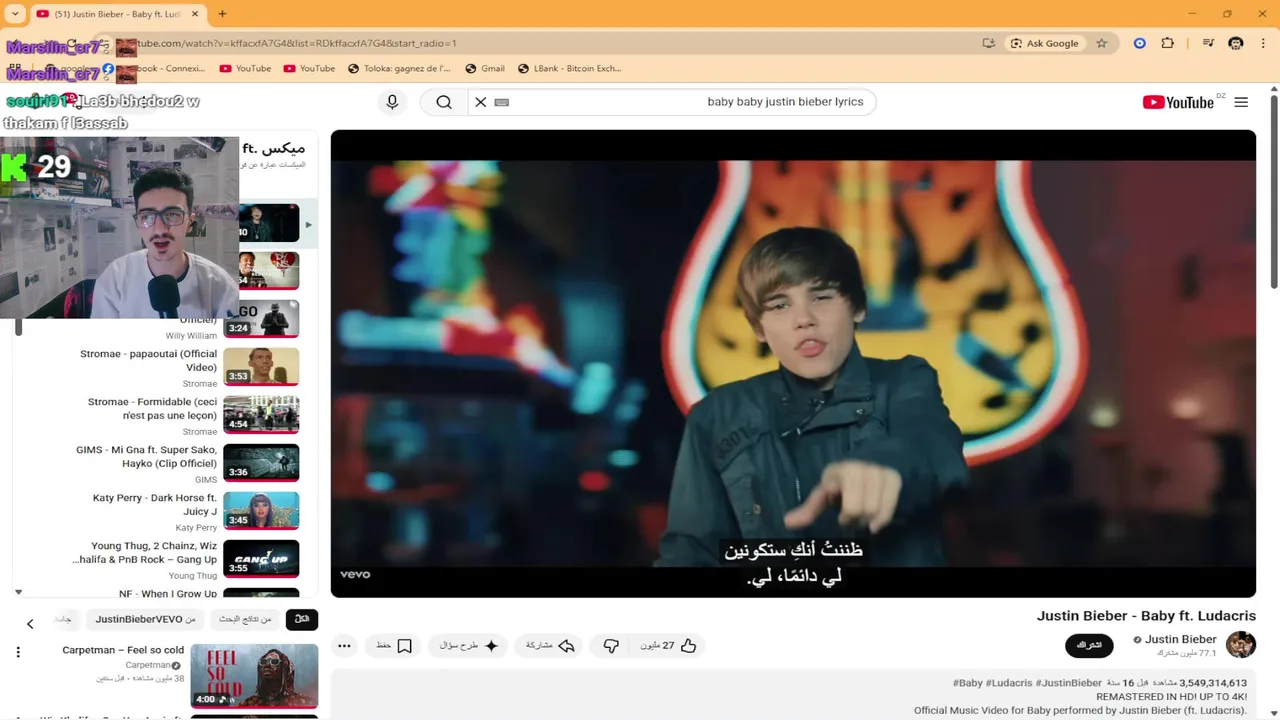This screenshot has width=1280, height=720.
Task: Open the Chrome media control icon
Action: [1208, 43]
